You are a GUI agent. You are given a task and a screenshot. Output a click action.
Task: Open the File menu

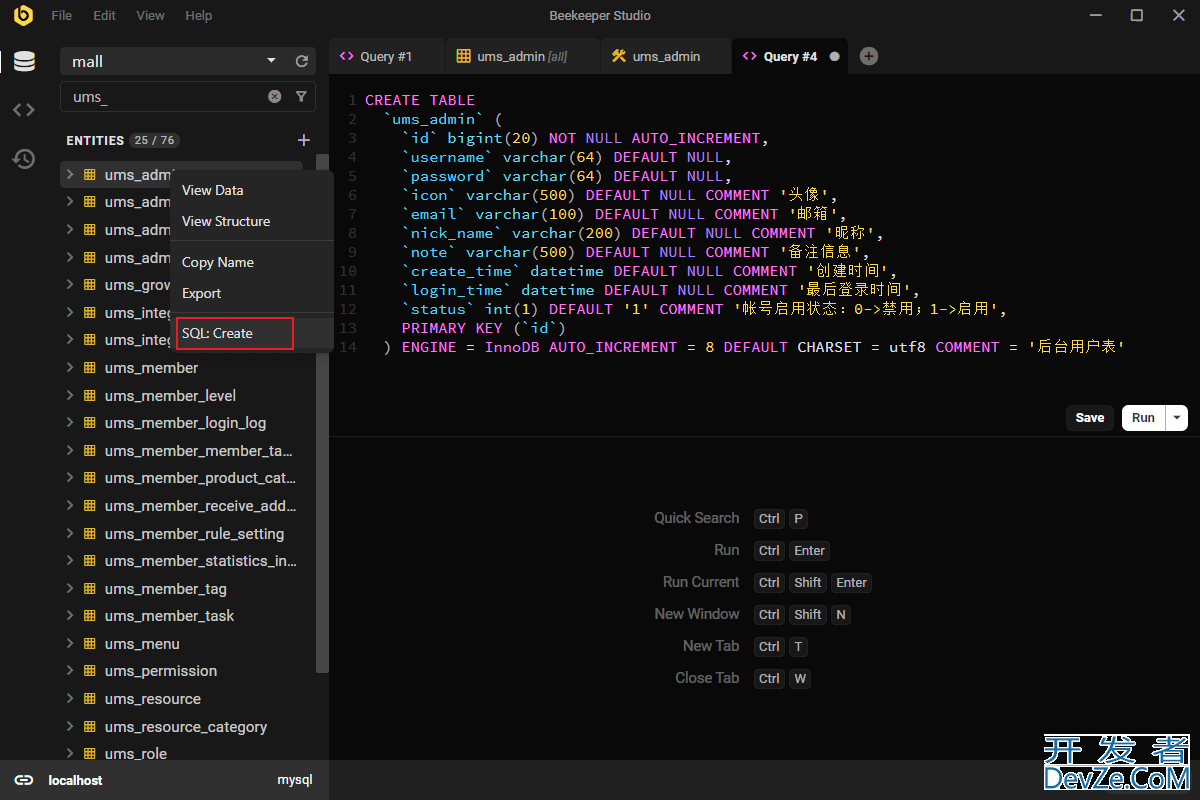point(61,16)
